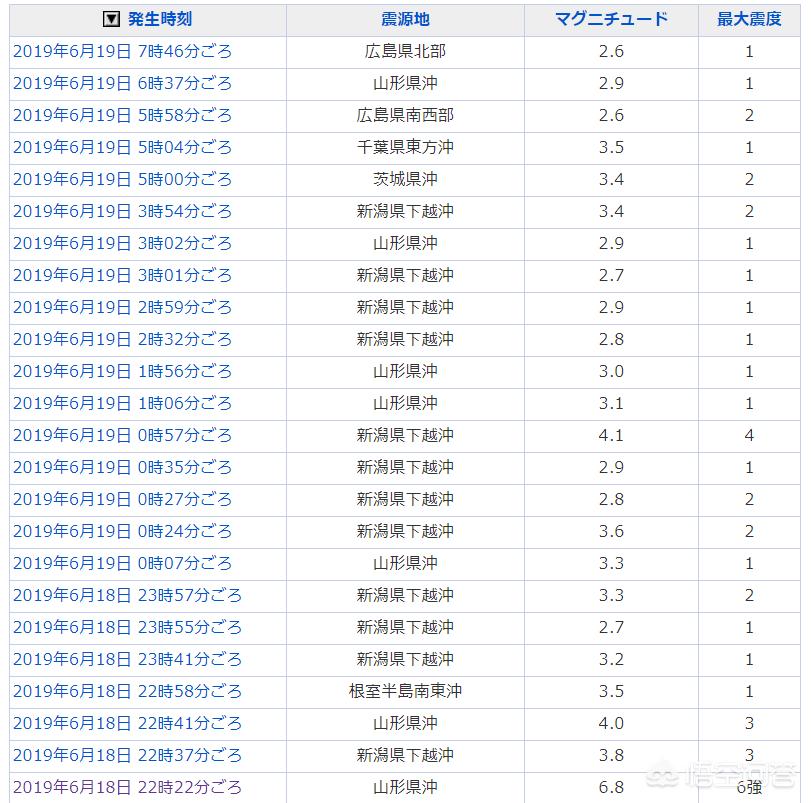This screenshot has width=811, height=803.
Task: Open the 2019年6月19日 0時57分ごろ earthquake entry
Action: (123, 436)
